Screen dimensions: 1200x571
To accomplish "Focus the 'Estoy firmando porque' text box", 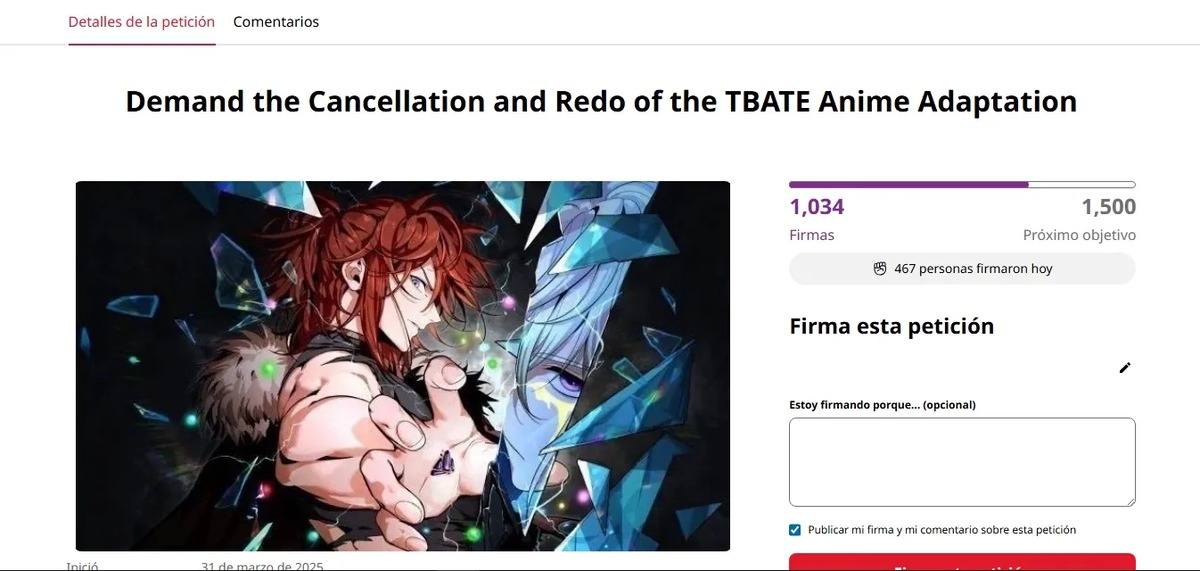I will 962,461.
